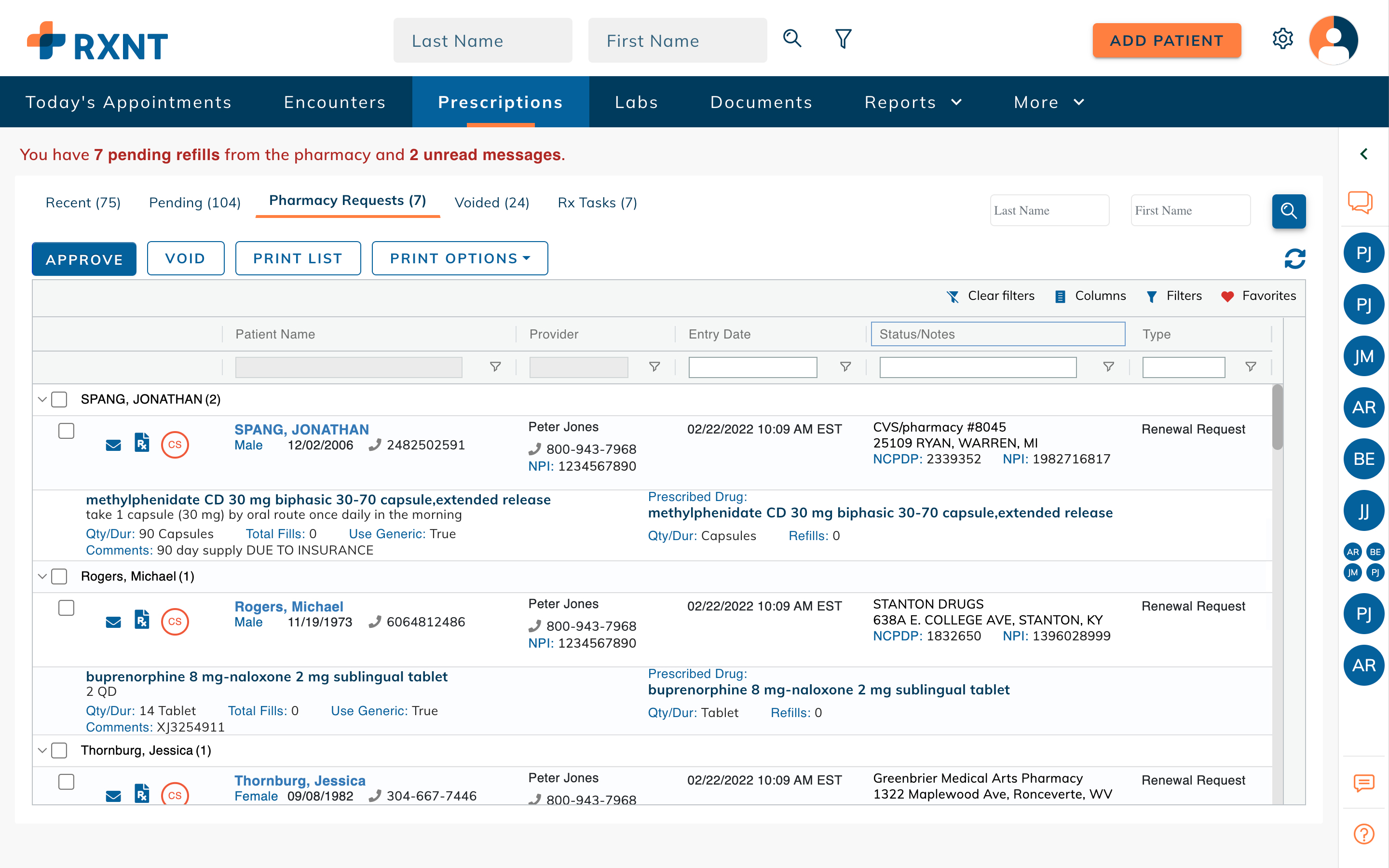Image resolution: width=1389 pixels, height=868 pixels.
Task: Go to the Encounters navigation tab
Action: click(x=335, y=102)
